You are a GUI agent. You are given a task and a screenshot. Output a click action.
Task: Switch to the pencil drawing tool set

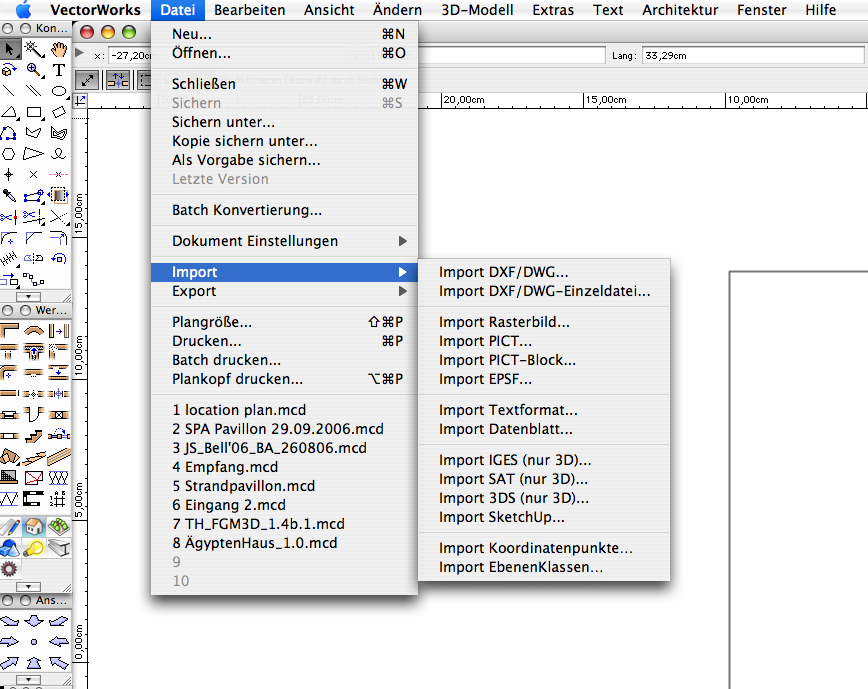(x=9, y=526)
